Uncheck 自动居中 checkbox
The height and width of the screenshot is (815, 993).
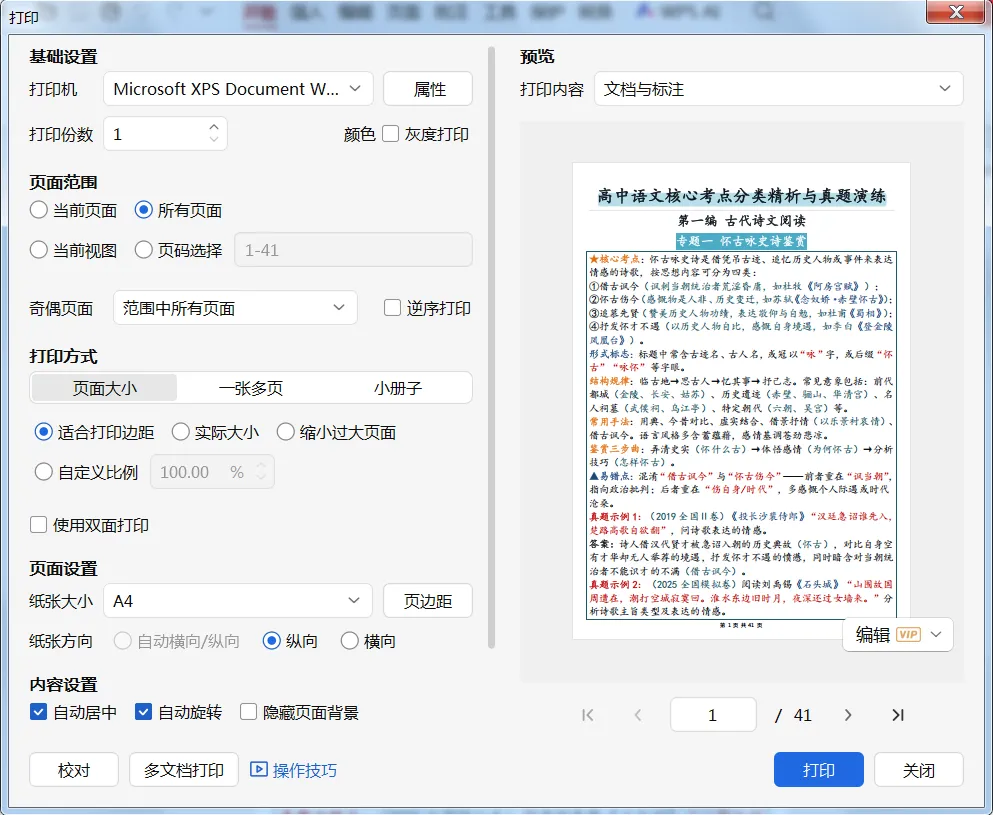(x=39, y=712)
